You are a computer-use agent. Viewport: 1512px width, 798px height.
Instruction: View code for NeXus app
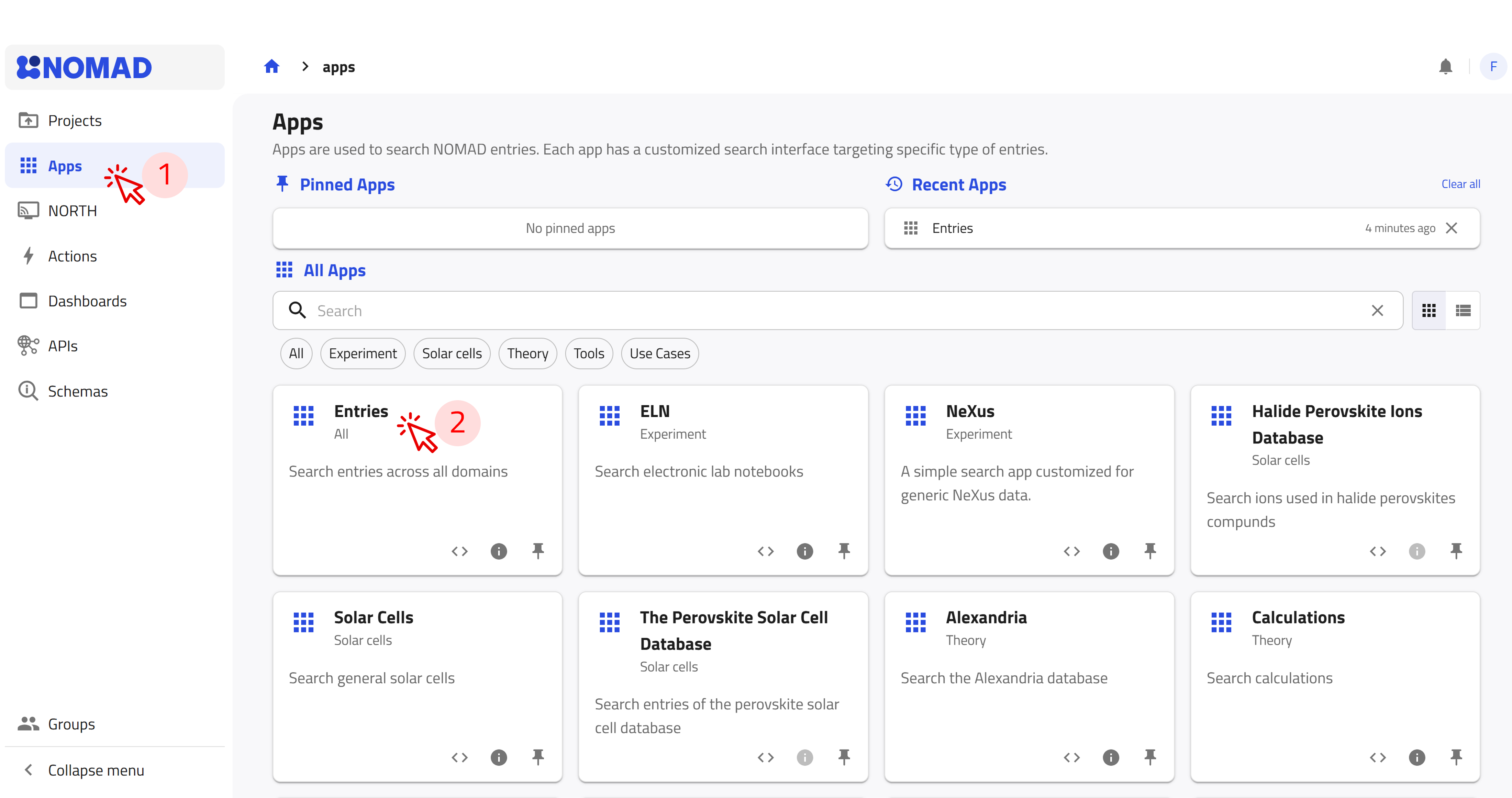pyautogui.click(x=1072, y=551)
